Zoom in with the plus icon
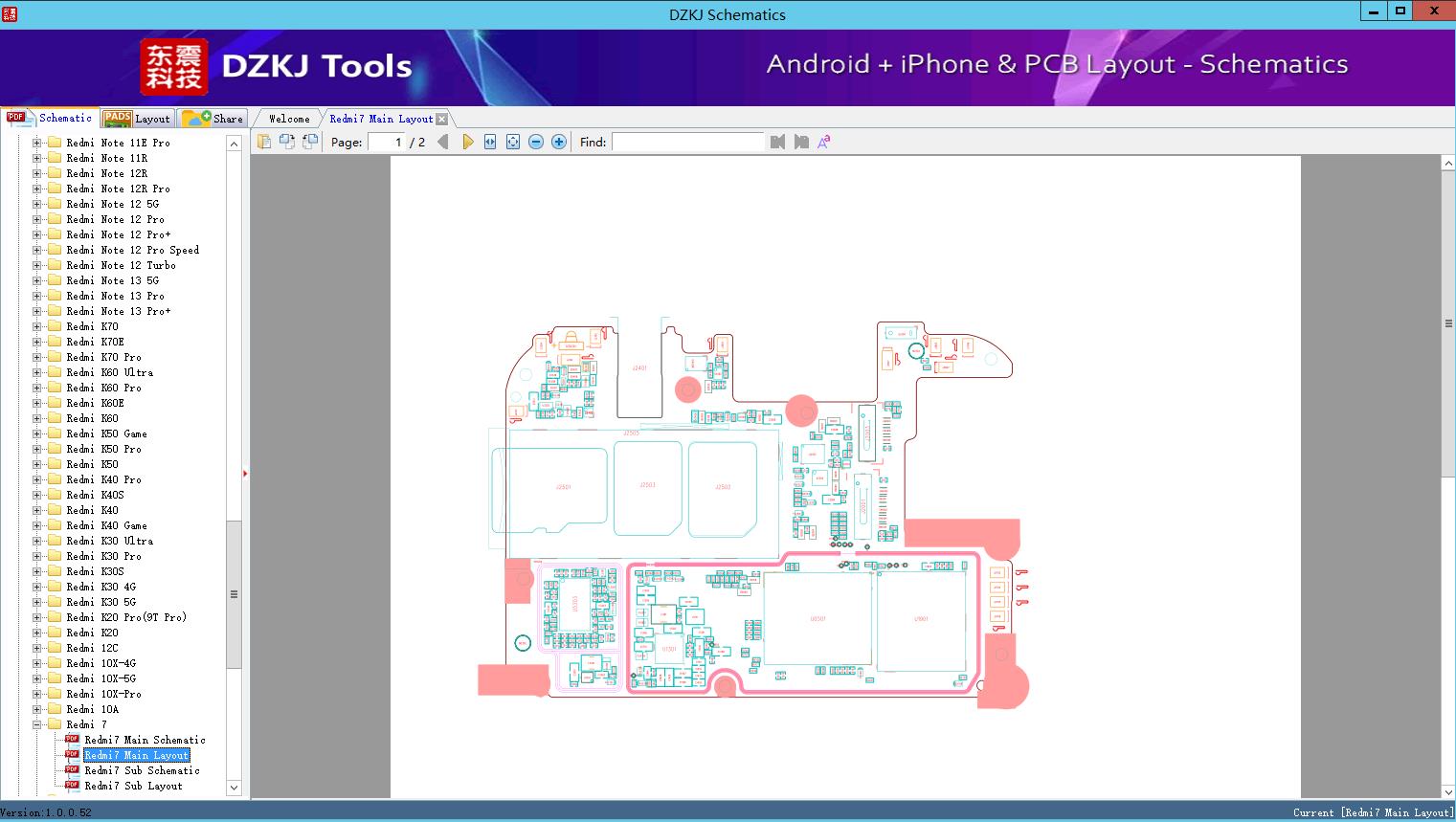The width and height of the screenshot is (1456, 822). (x=559, y=142)
